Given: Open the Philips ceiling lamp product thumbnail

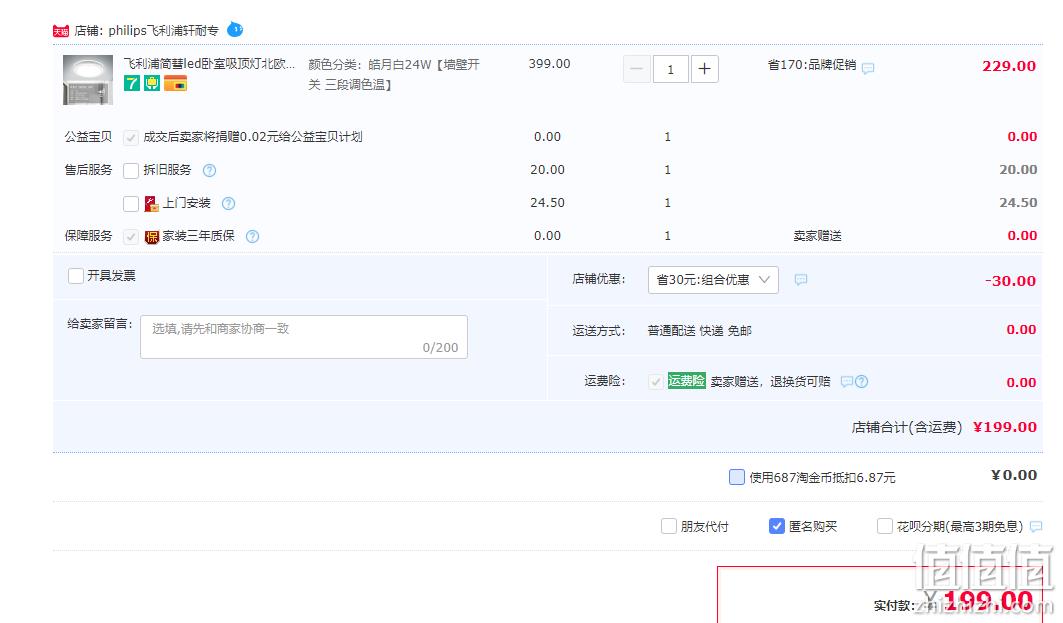Looking at the screenshot, I should click(x=88, y=80).
